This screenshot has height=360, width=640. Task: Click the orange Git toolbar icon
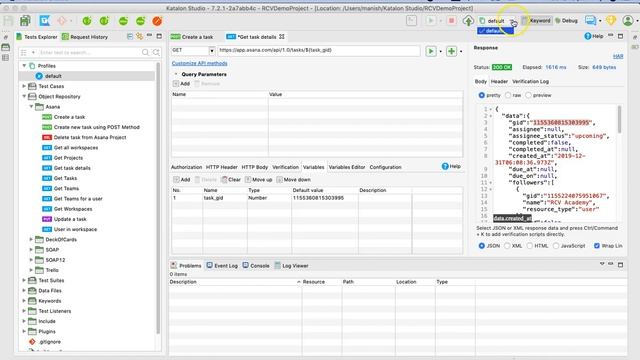click(x=62, y=20)
